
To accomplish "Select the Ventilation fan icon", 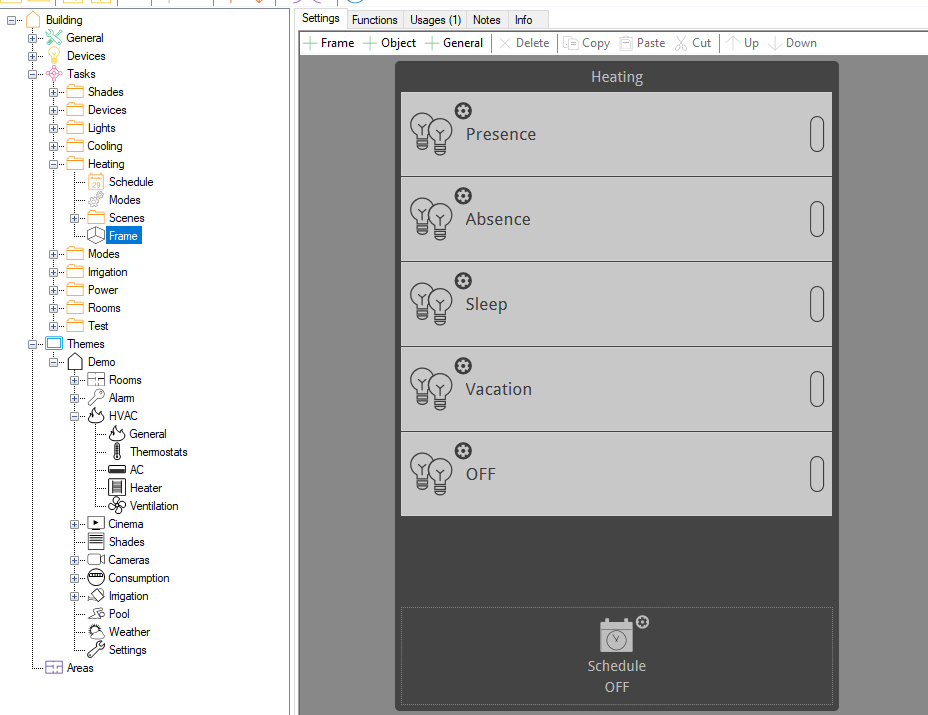I will coord(117,506).
